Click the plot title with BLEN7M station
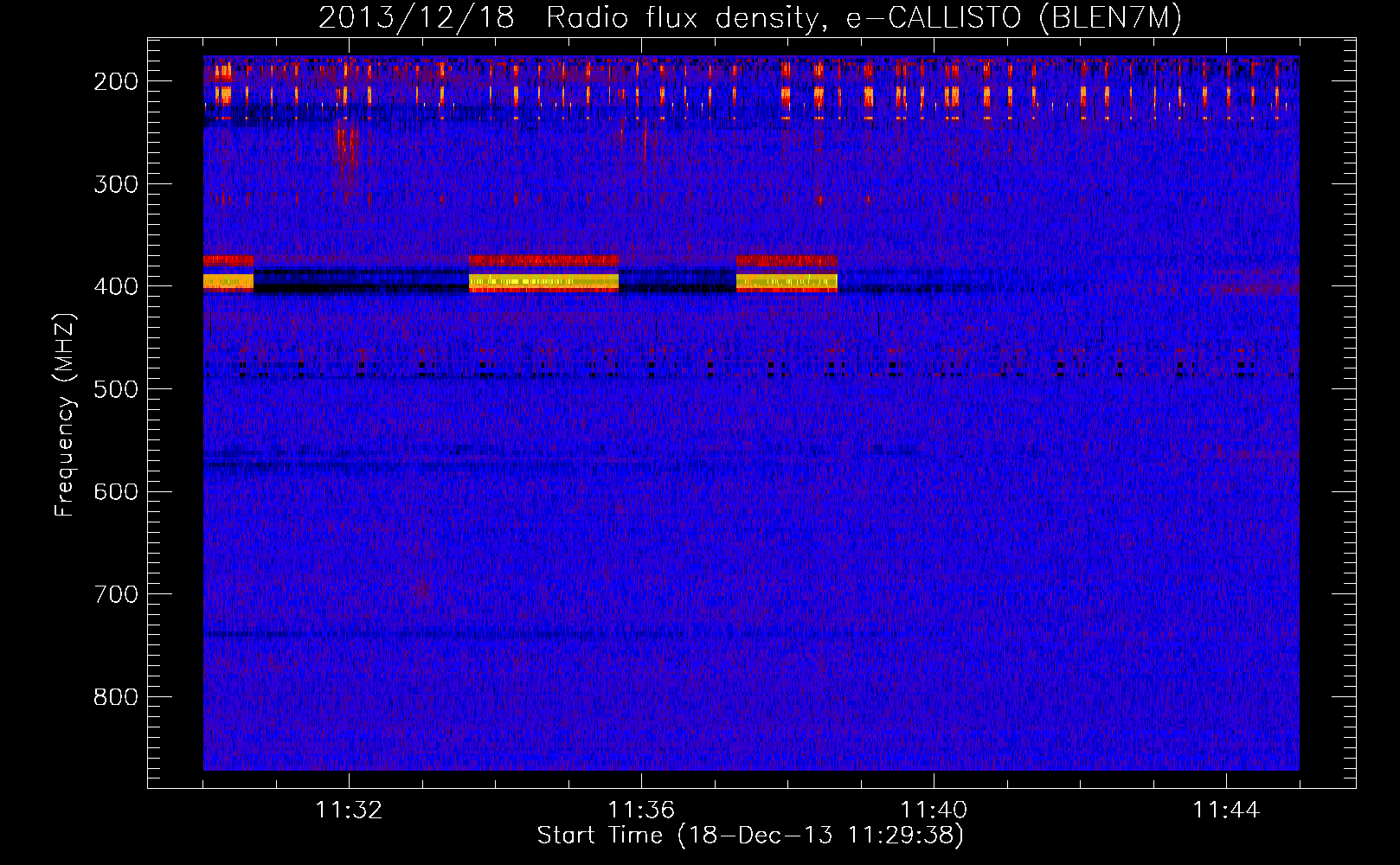This screenshot has width=1400, height=865. [750, 18]
